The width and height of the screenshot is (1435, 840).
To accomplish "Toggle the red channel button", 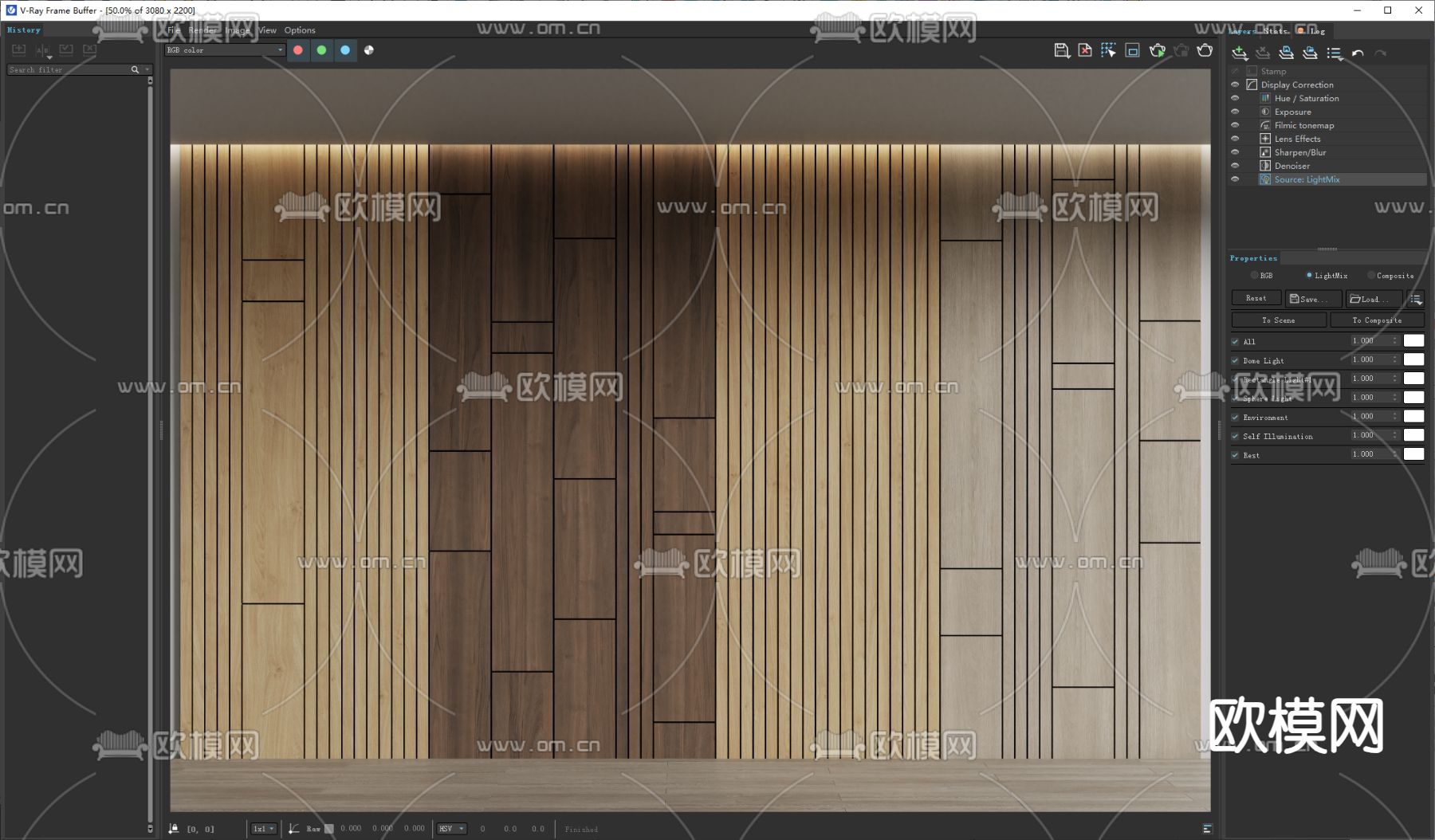I will pos(298,50).
